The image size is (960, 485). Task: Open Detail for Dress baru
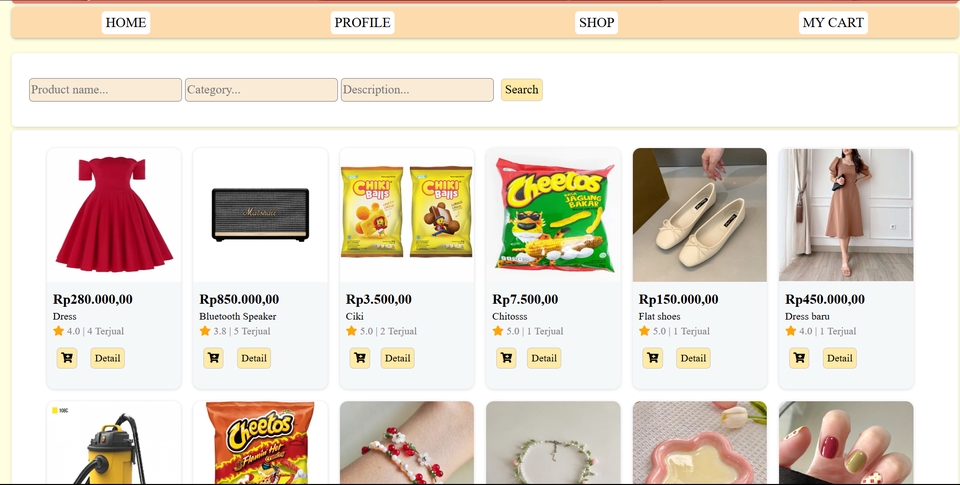pos(839,358)
